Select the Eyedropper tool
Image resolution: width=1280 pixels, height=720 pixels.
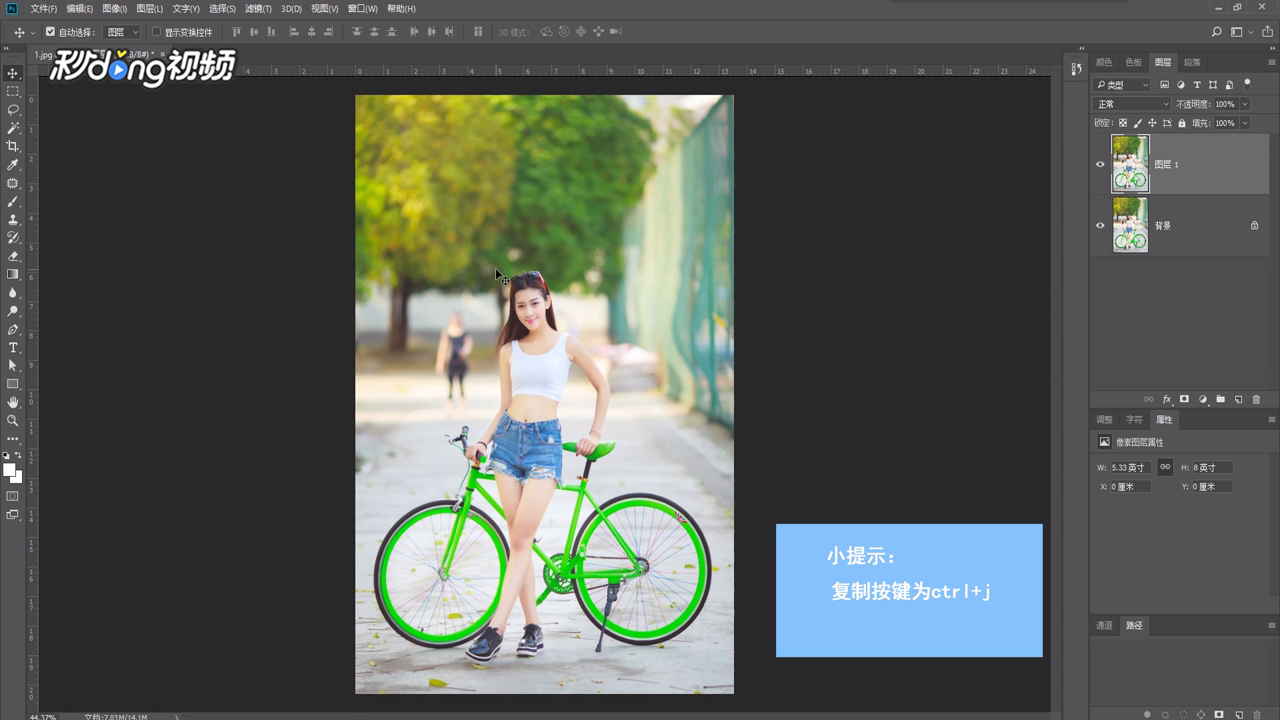(13, 165)
